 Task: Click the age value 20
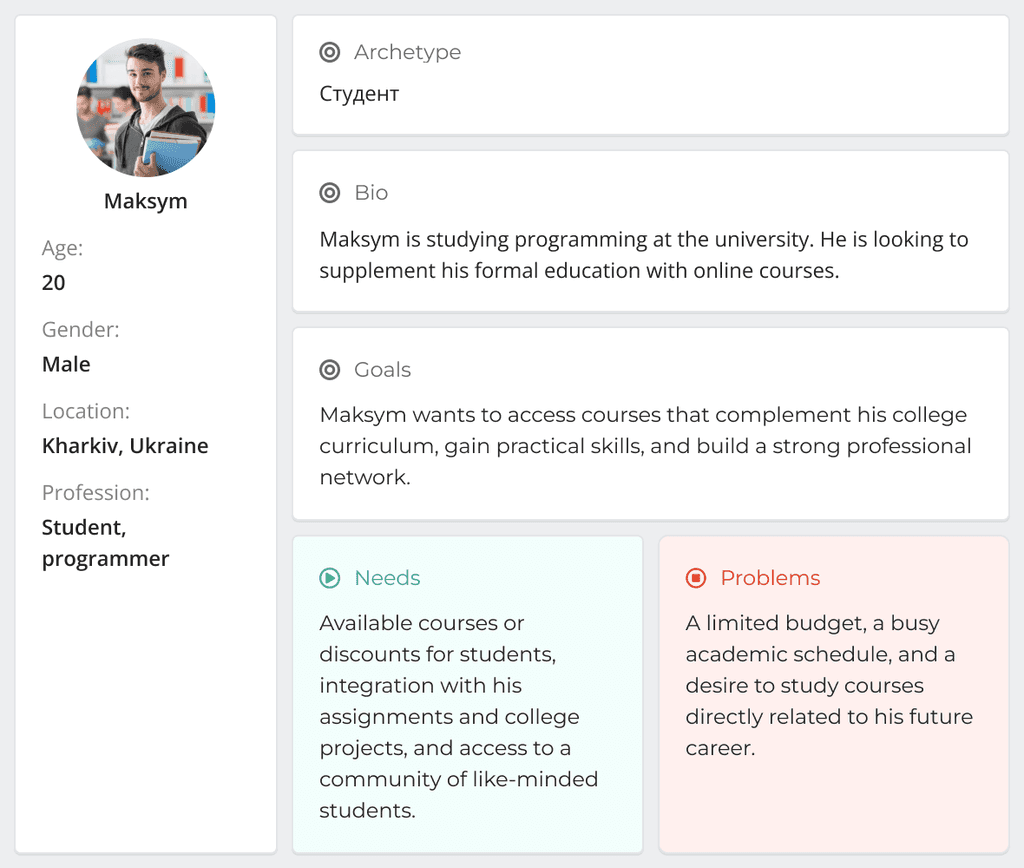point(54,283)
